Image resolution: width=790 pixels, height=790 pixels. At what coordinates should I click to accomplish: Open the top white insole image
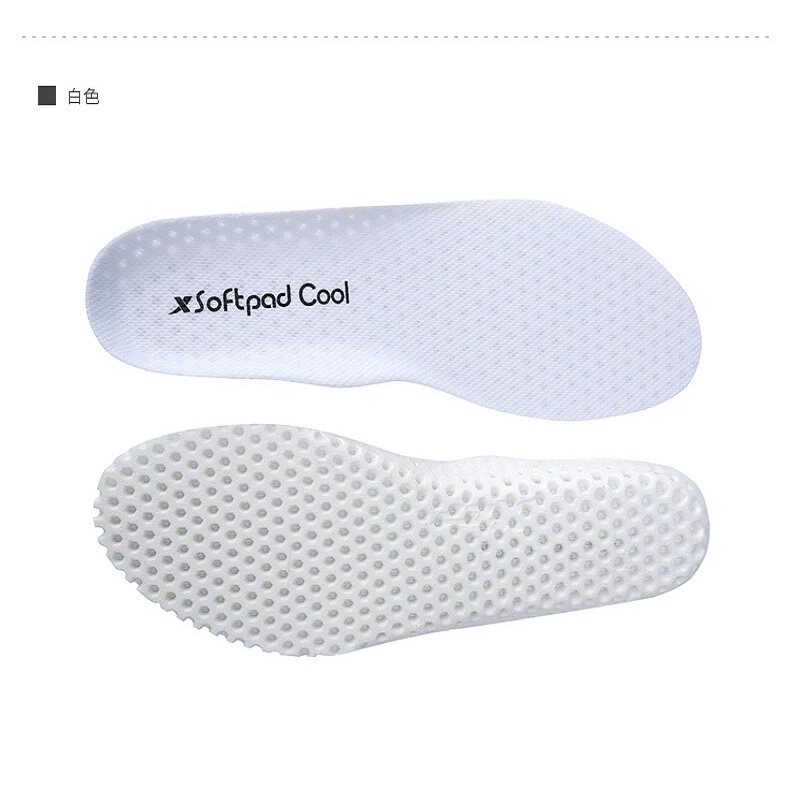point(393,309)
